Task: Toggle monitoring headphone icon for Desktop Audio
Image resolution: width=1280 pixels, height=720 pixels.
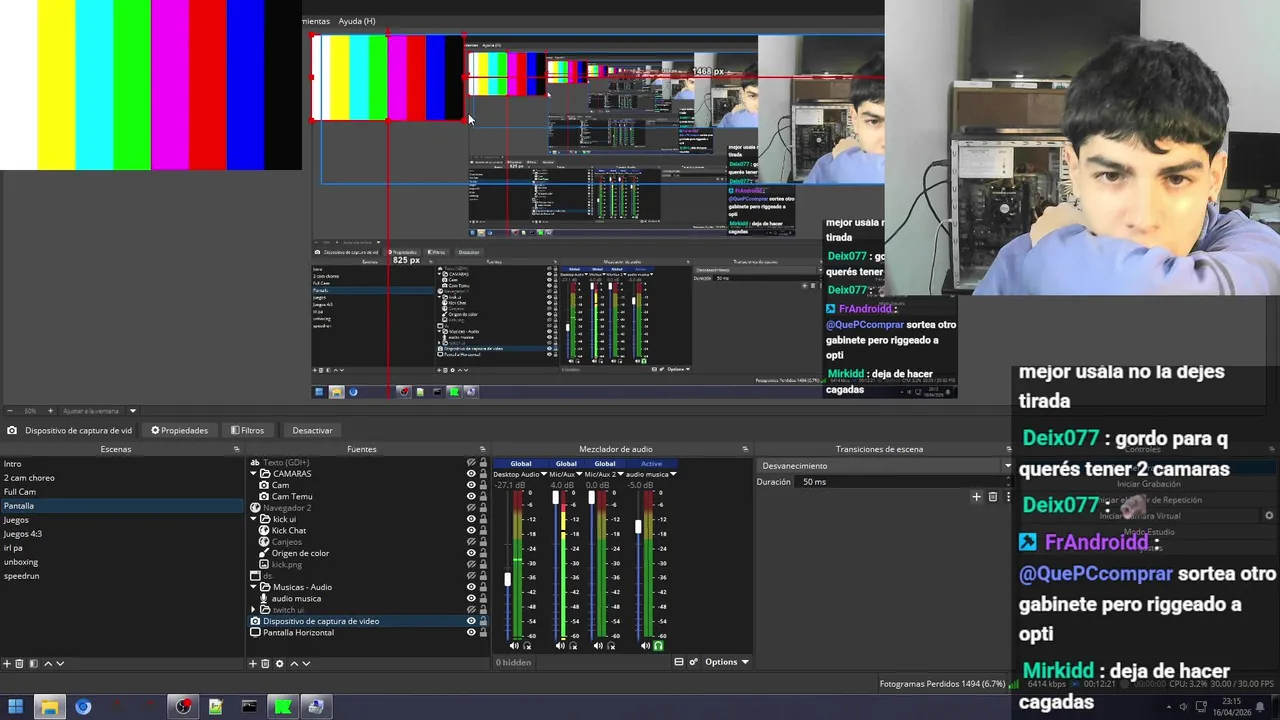Action: click(x=527, y=646)
